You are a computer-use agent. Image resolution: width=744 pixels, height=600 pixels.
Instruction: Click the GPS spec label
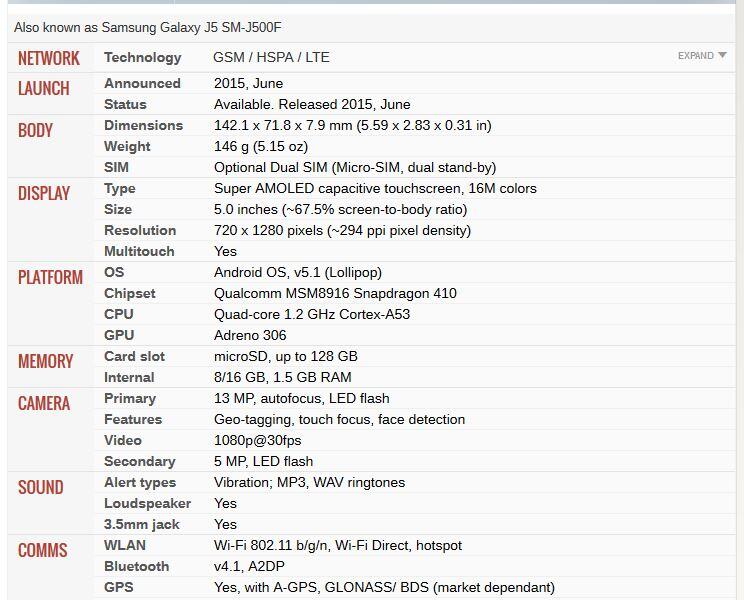tap(119, 587)
